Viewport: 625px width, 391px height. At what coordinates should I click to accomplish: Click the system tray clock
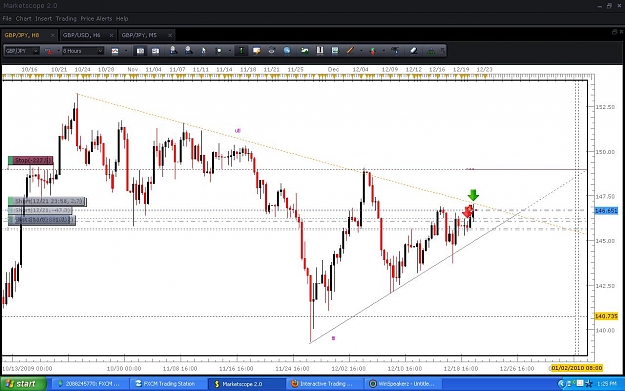click(607, 384)
